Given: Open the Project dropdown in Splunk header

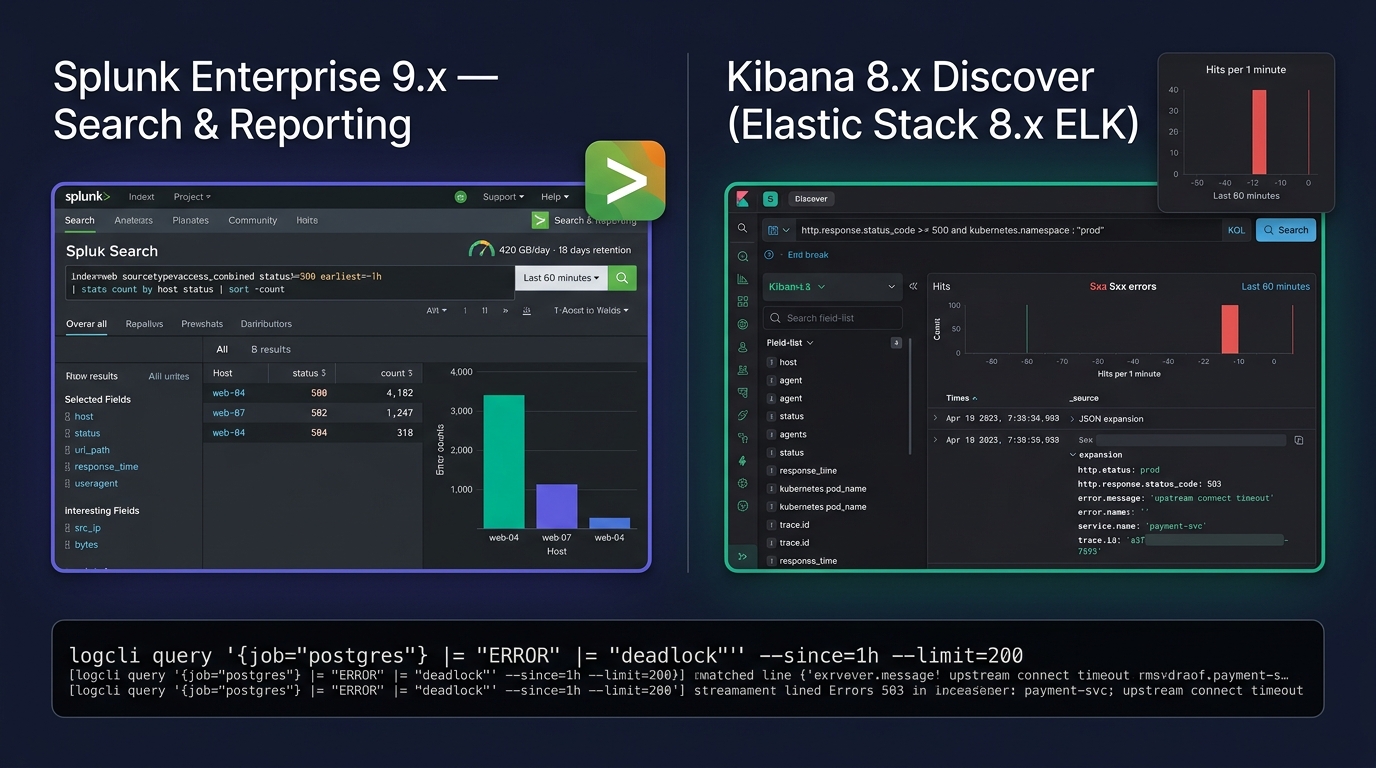Looking at the screenshot, I should click(x=191, y=197).
